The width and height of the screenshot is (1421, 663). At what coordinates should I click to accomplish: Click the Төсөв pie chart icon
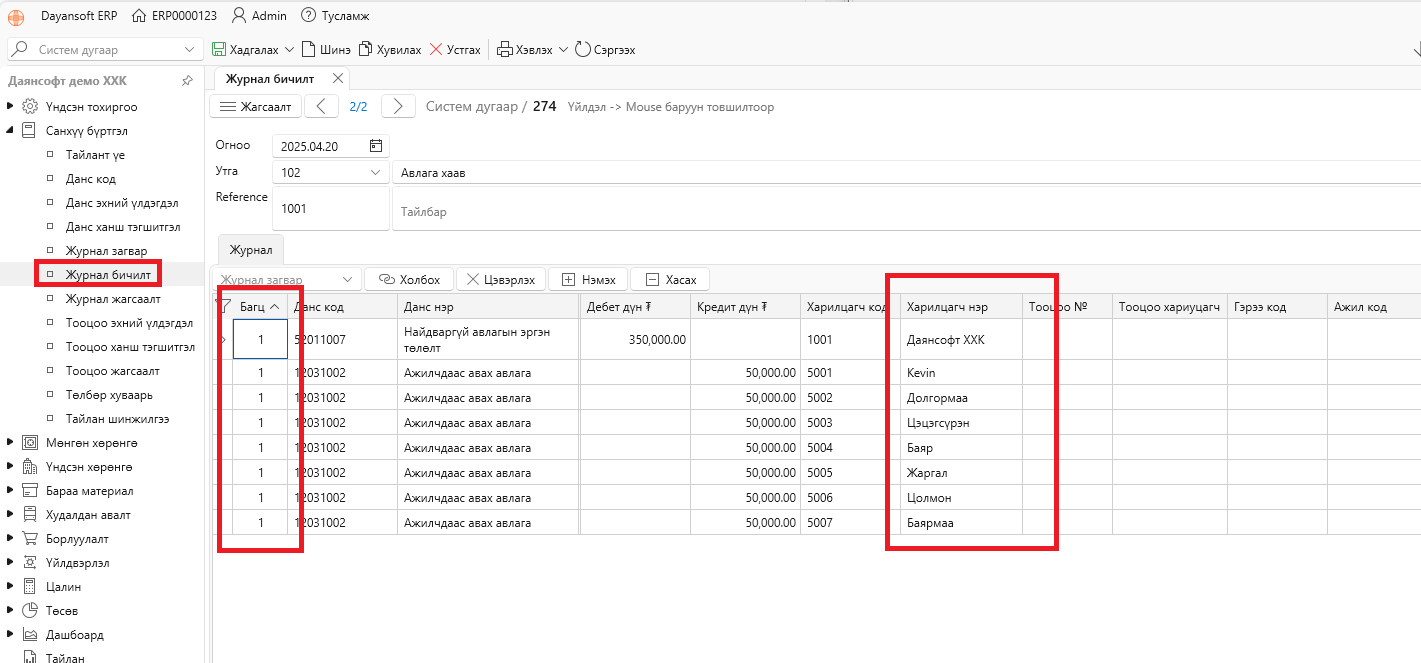point(31,610)
